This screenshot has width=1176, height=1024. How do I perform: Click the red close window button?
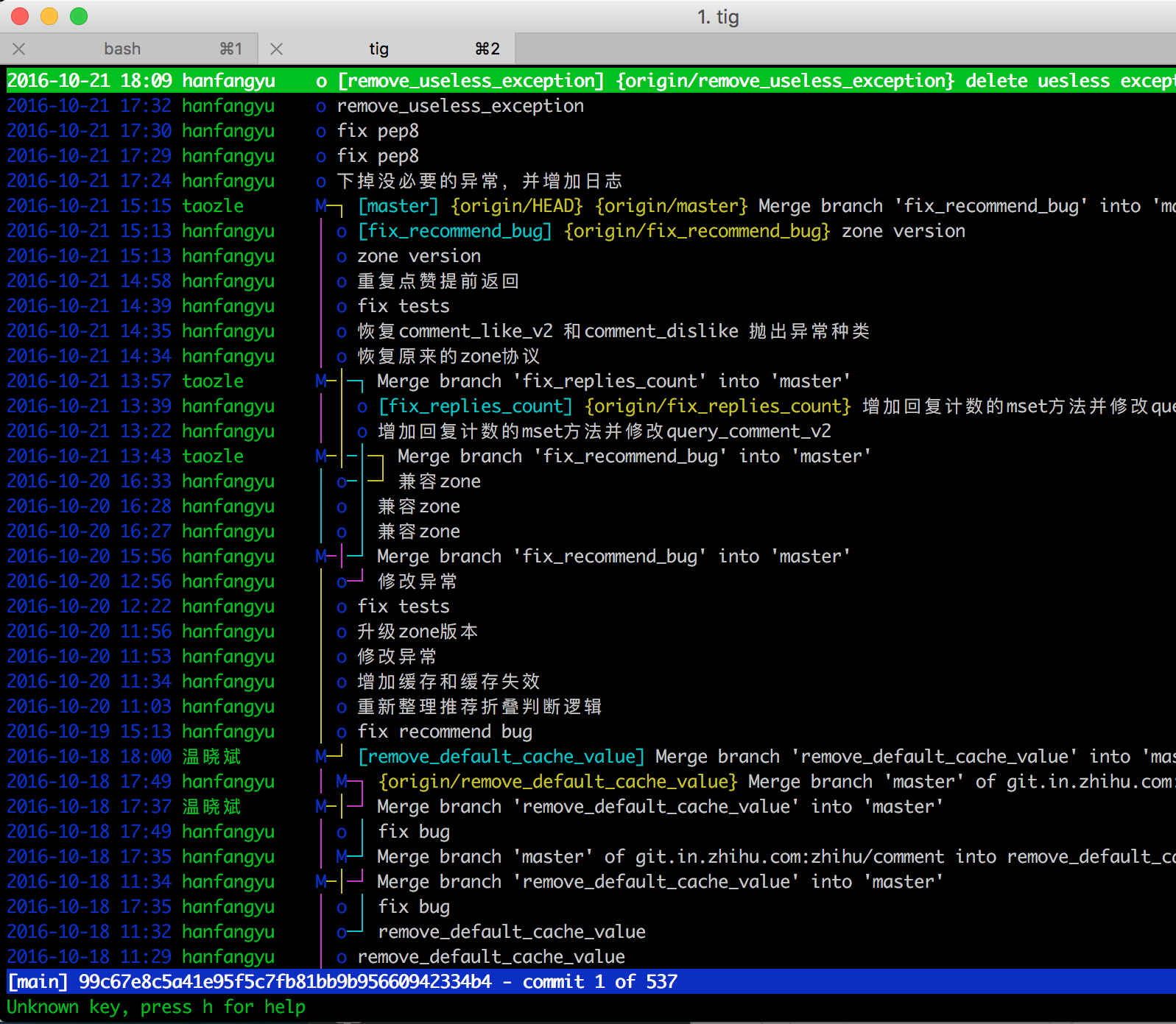[20, 16]
